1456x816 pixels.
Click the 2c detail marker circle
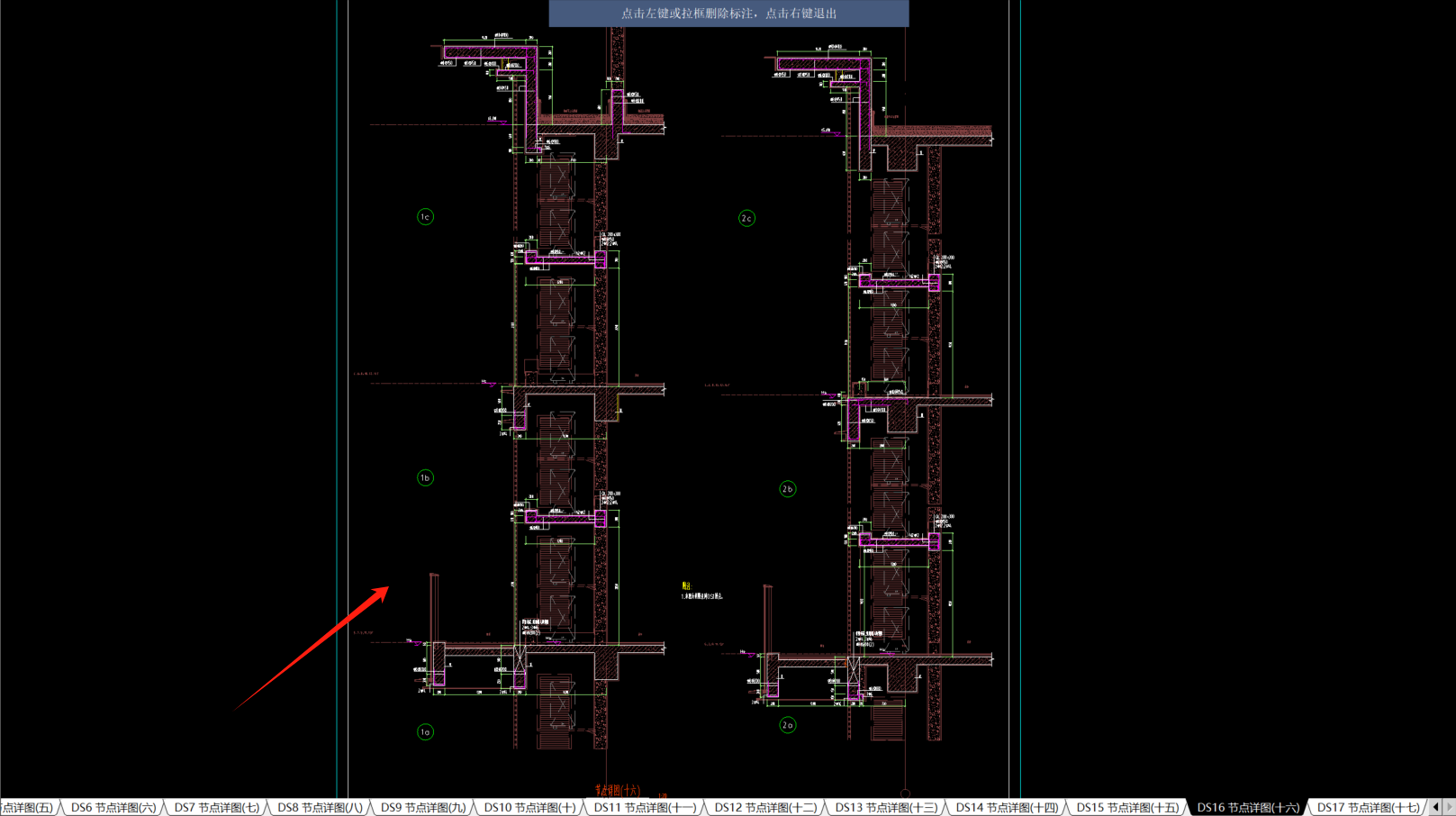click(x=746, y=218)
